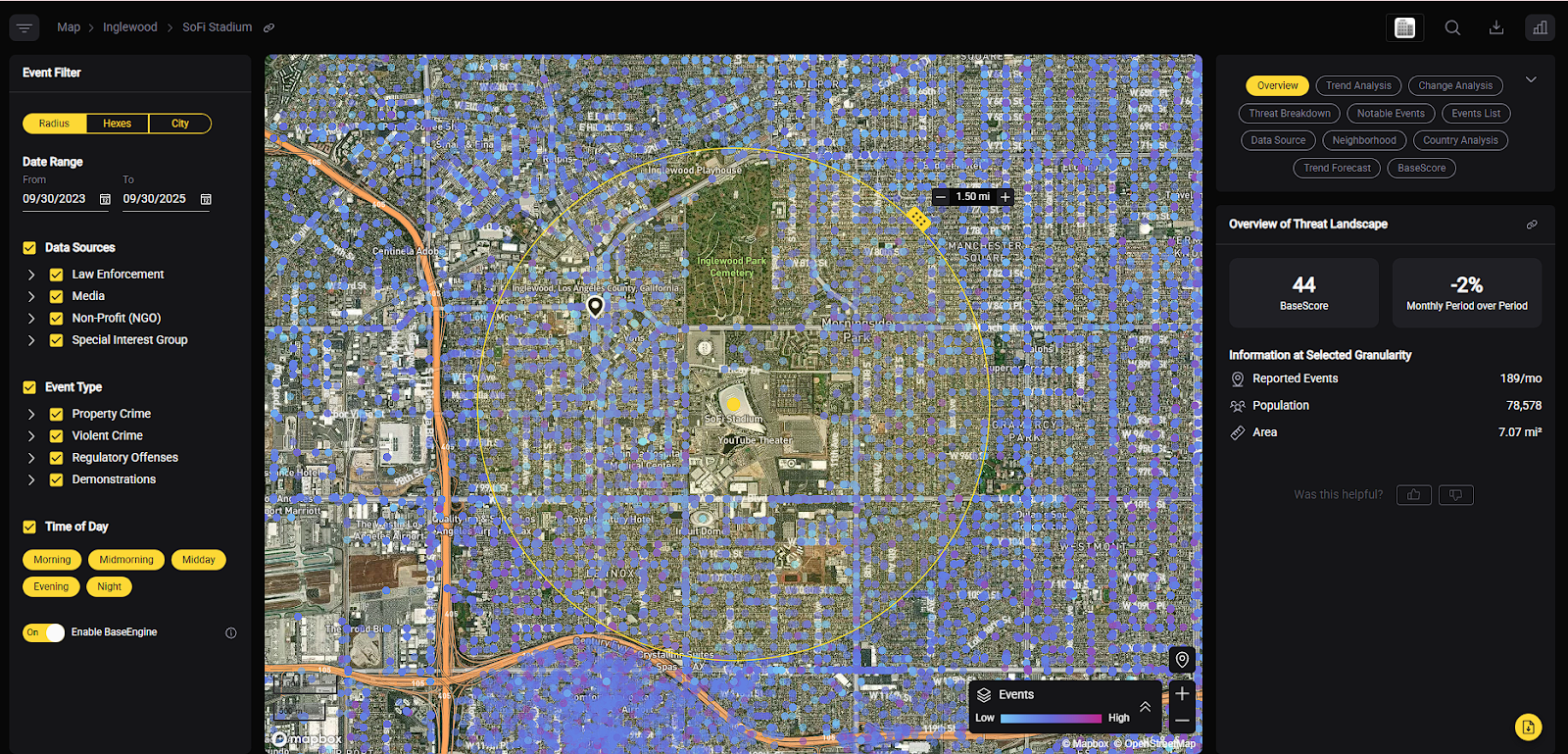The width and height of the screenshot is (1568, 754).
Task: Click the map locate pin button
Action: point(1182,660)
